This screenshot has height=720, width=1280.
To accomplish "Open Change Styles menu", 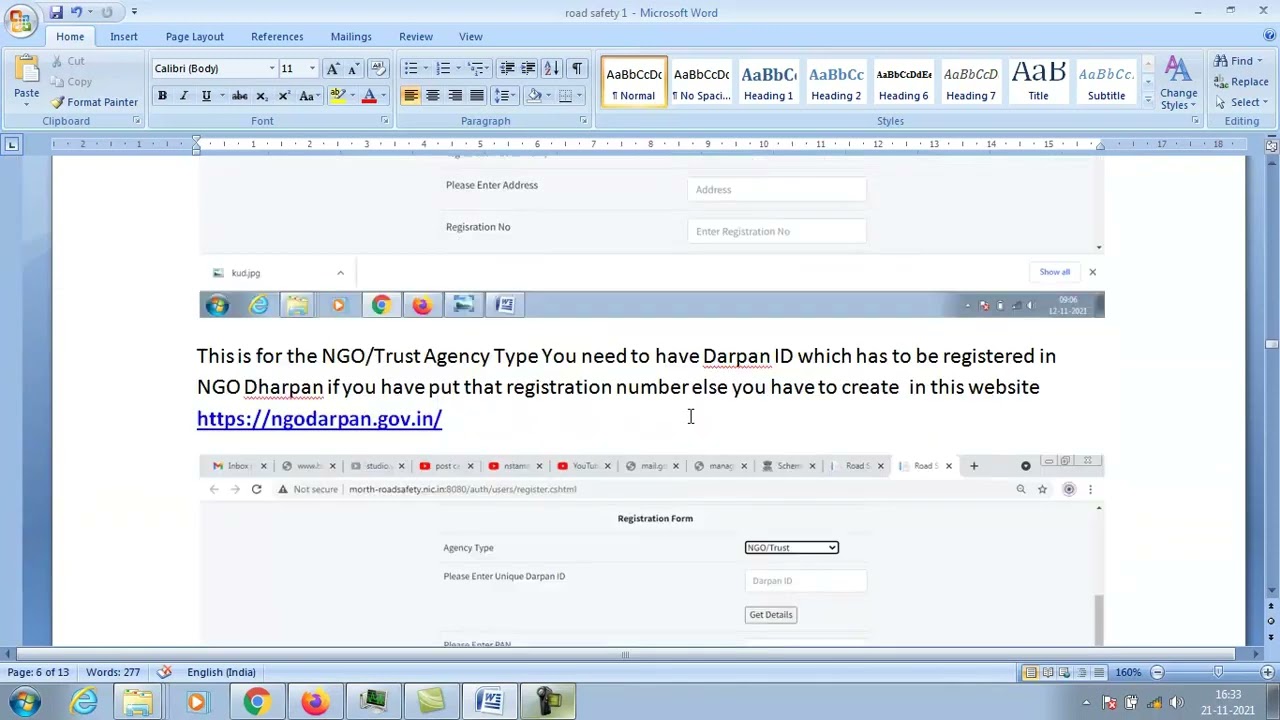I will [1178, 82].
